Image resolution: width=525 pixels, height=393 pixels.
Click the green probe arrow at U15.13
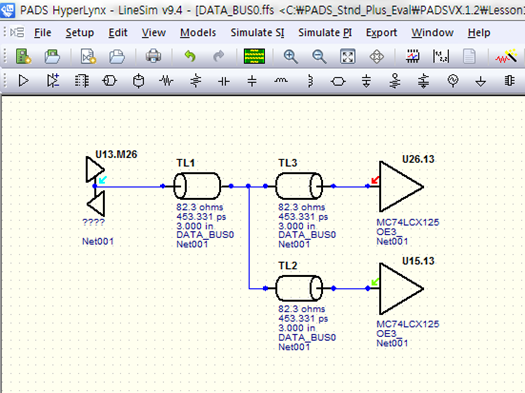point(375,282)
